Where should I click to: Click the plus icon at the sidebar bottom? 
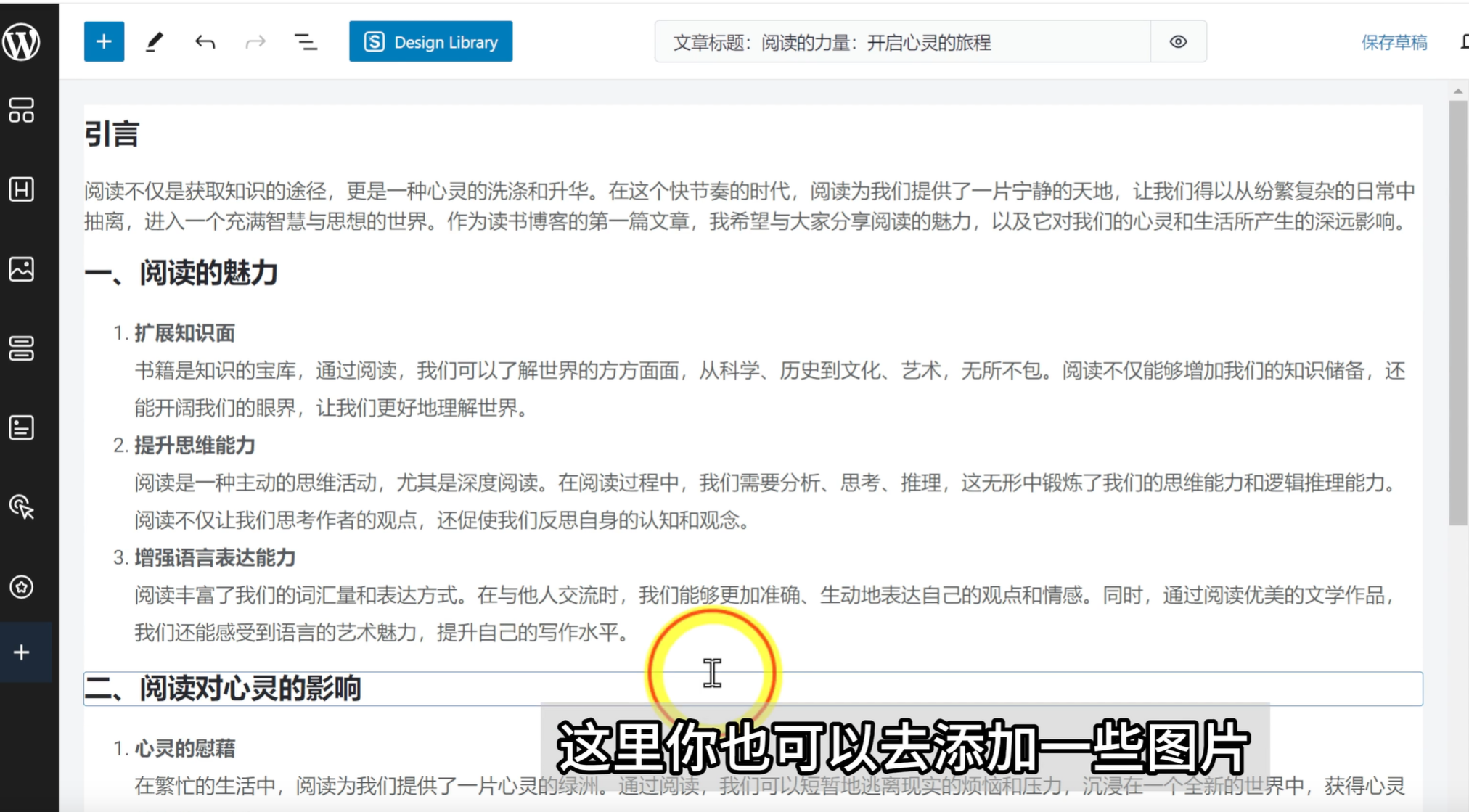22,652
